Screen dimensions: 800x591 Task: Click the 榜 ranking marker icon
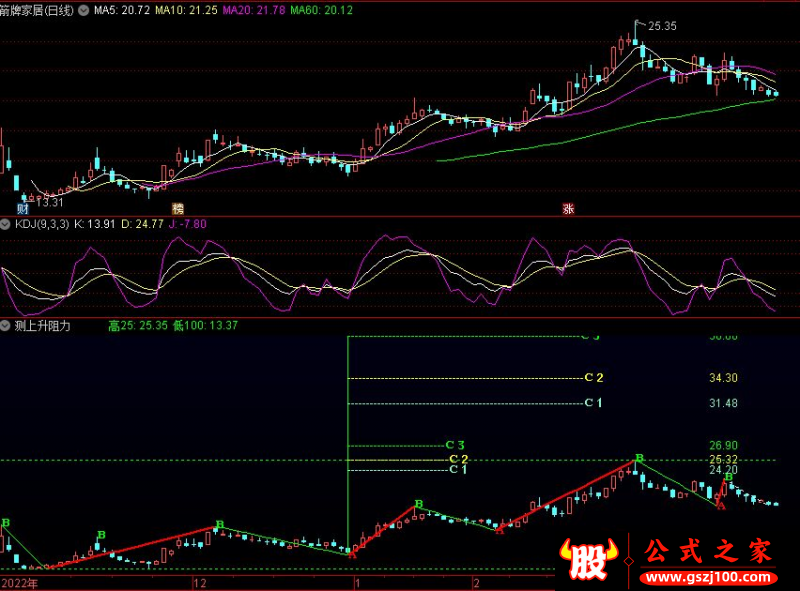pos(178,209)
